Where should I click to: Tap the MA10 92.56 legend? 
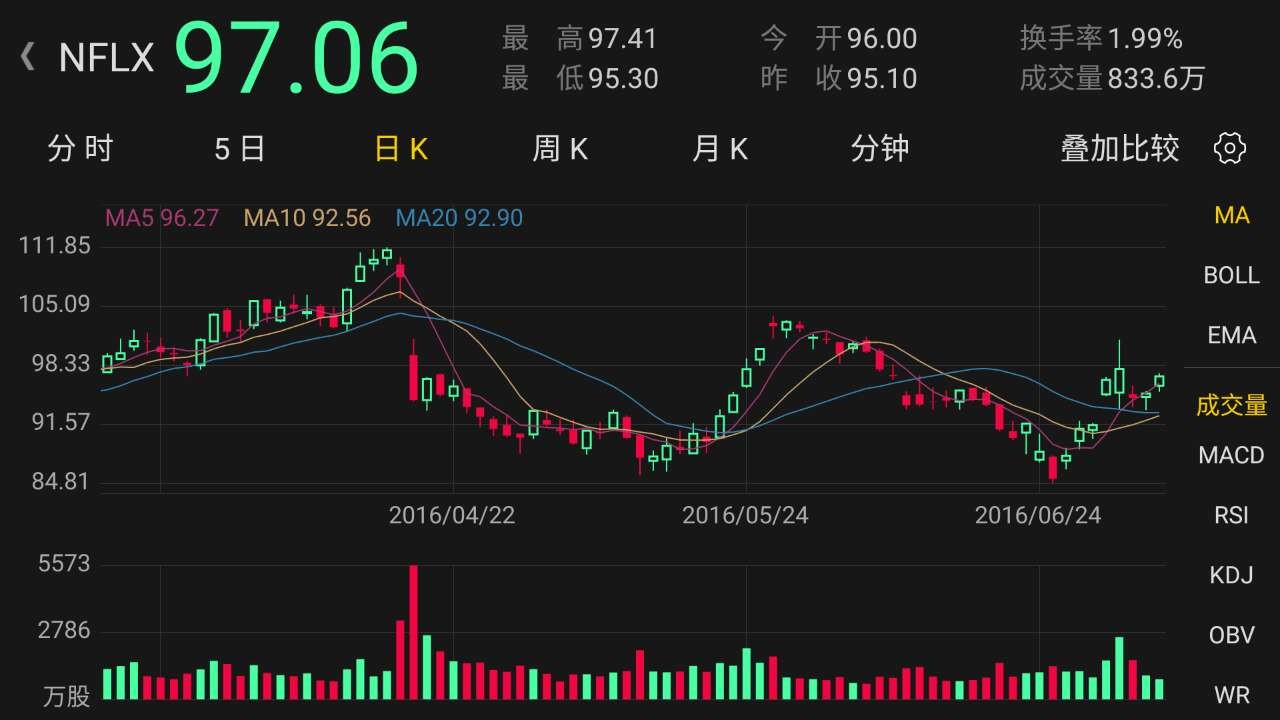pyautogui.click(x=307, y=218)
